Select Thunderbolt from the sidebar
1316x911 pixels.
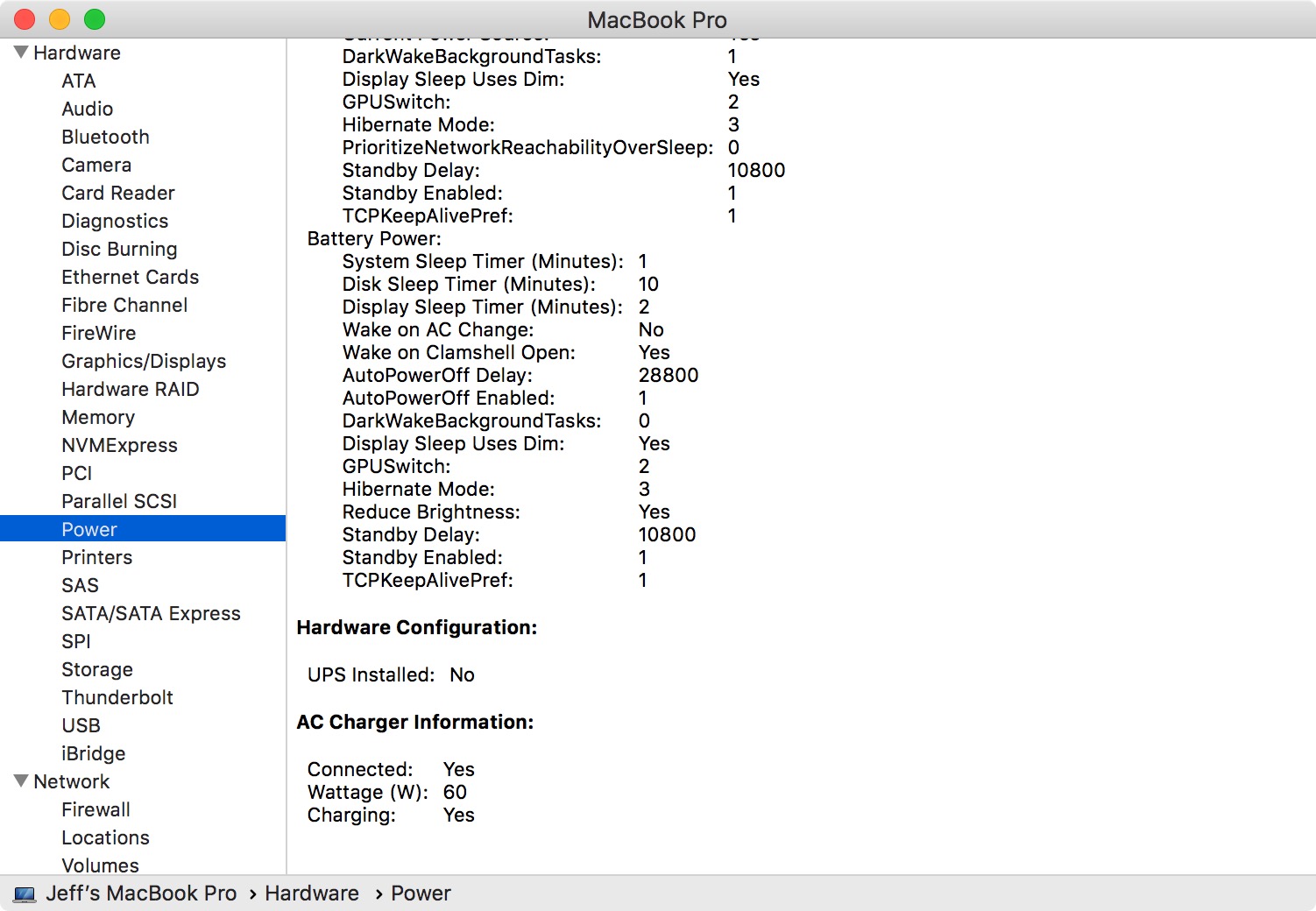point(117,697)
